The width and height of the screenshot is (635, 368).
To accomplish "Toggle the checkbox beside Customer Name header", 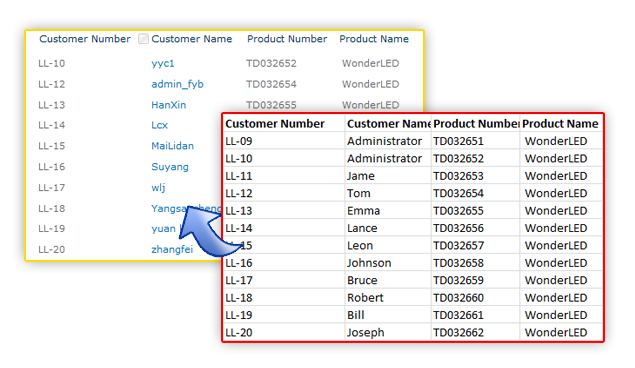I will (143, 39).
